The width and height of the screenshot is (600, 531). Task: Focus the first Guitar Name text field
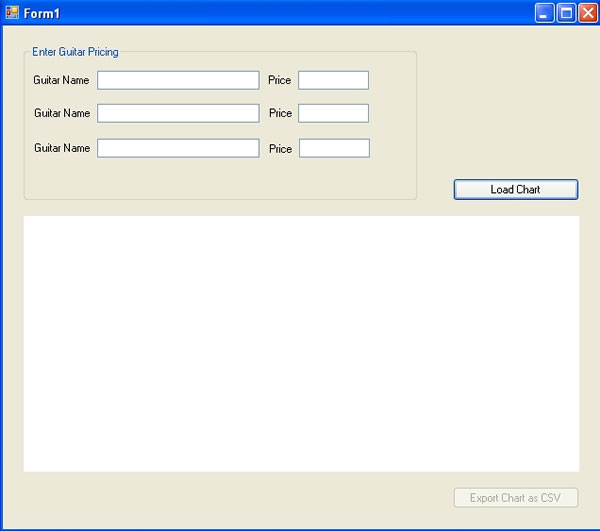(x=178, y=80)
